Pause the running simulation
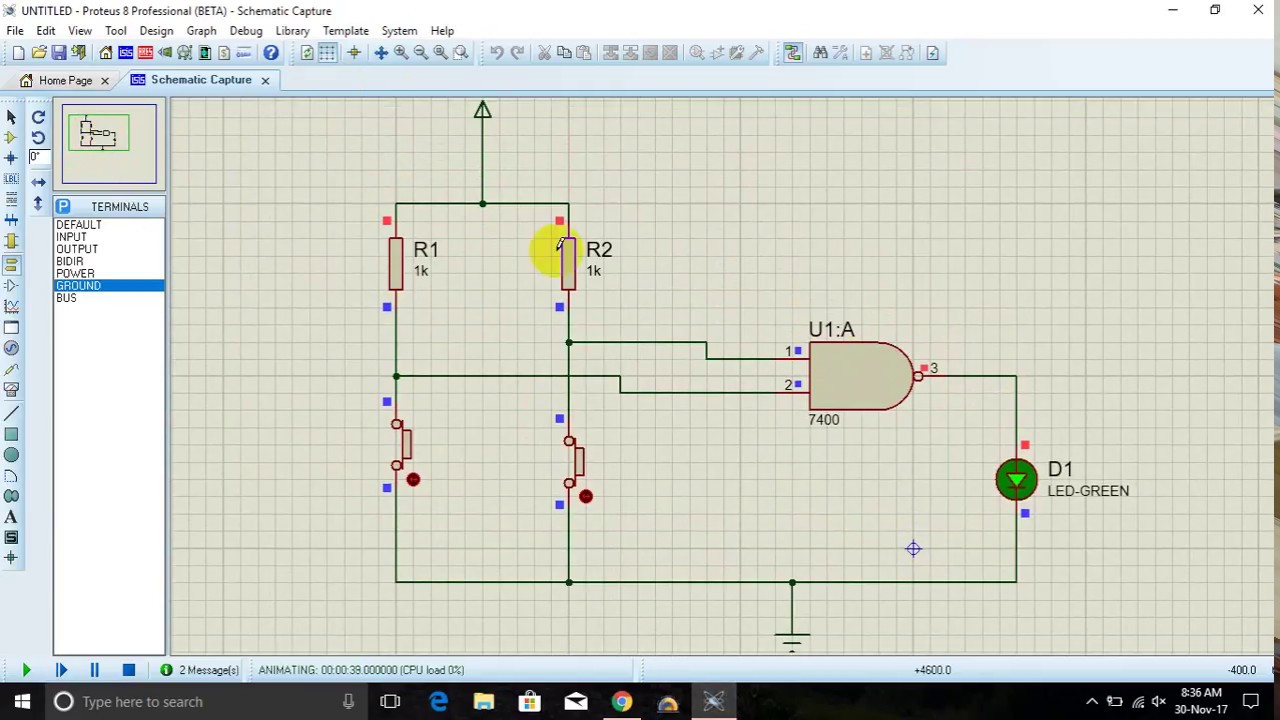 (94, 670)
